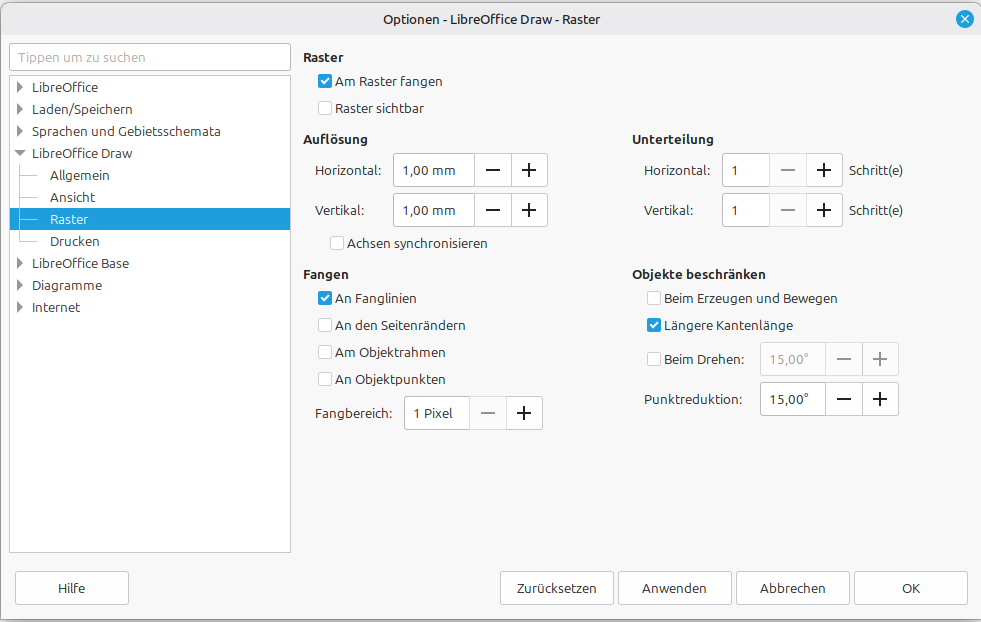Enable Raster sichtbar checkbox
981x622 pixels.
pyautogui.click(x=325, y=108)
